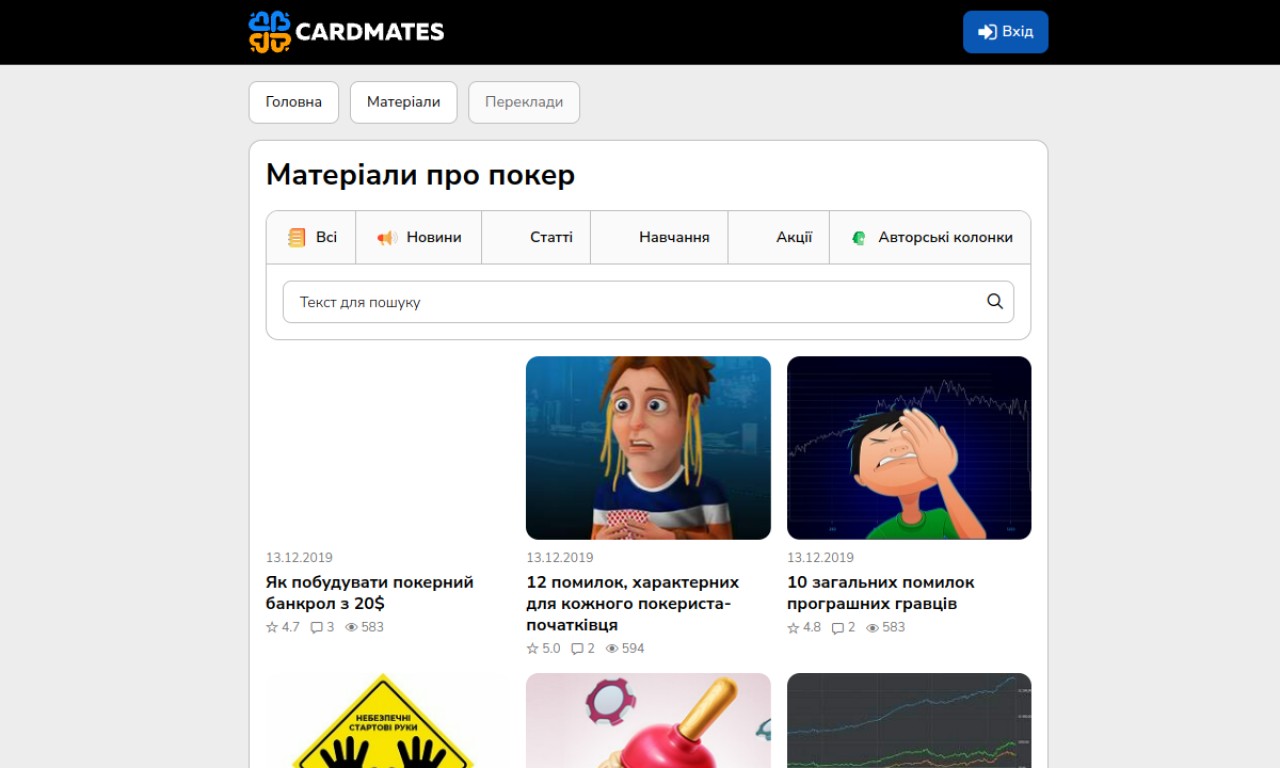Click the comments icon with 3 under bankroll article
The width and height of the screenshot is (1280, 768).
point(316,628)
